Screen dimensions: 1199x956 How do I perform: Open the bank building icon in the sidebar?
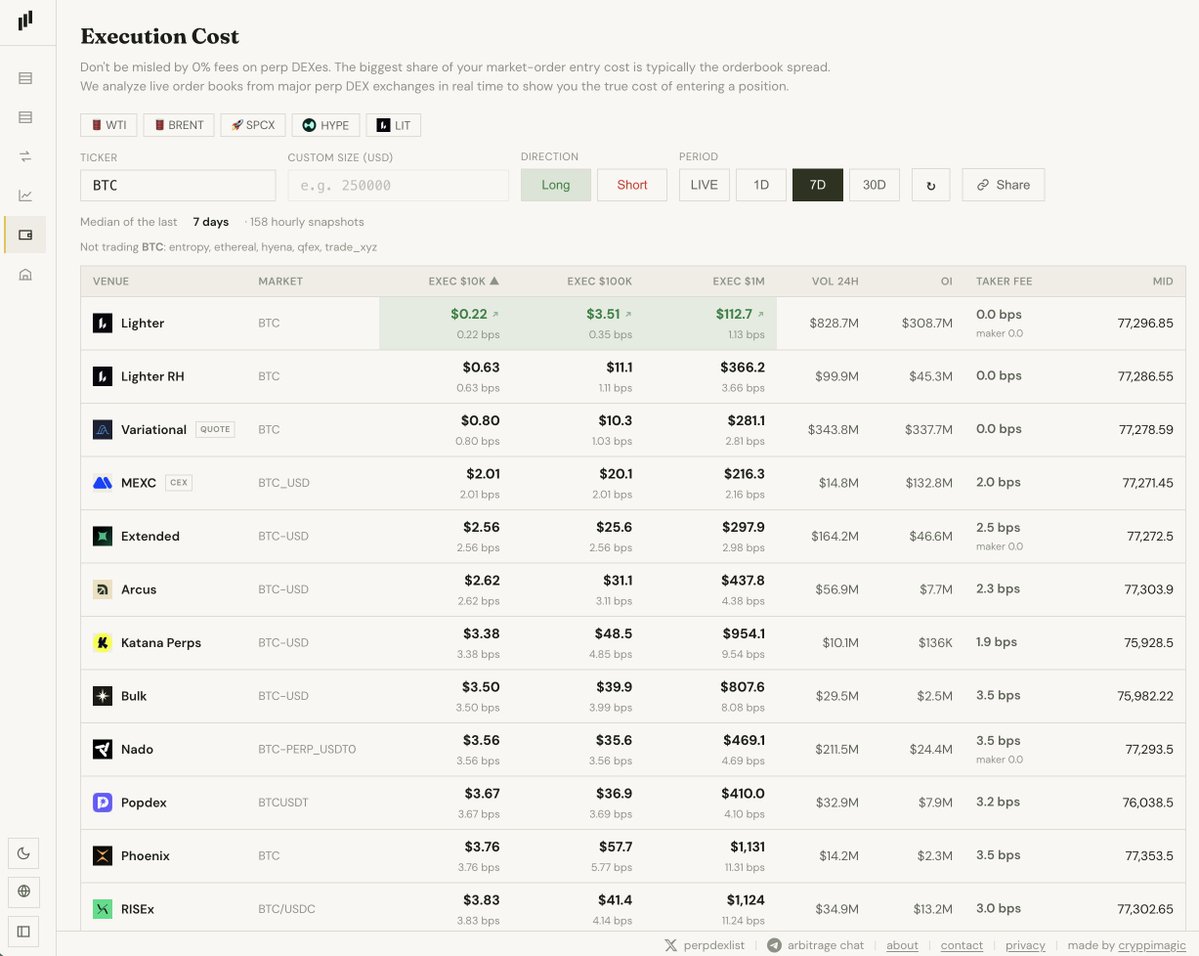25,275
